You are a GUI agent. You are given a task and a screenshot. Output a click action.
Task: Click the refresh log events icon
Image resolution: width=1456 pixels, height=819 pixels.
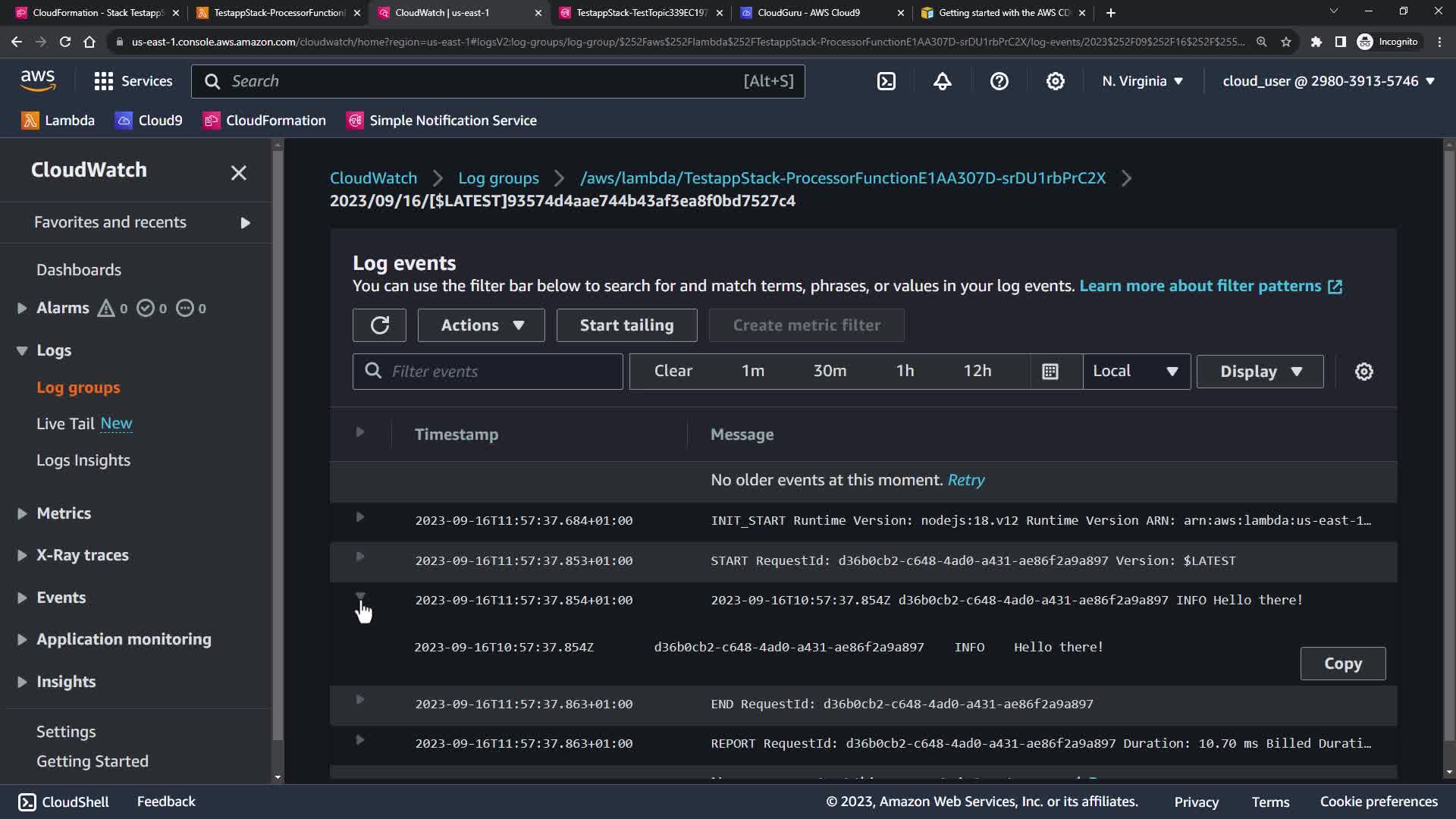click(x=379, y=325)
